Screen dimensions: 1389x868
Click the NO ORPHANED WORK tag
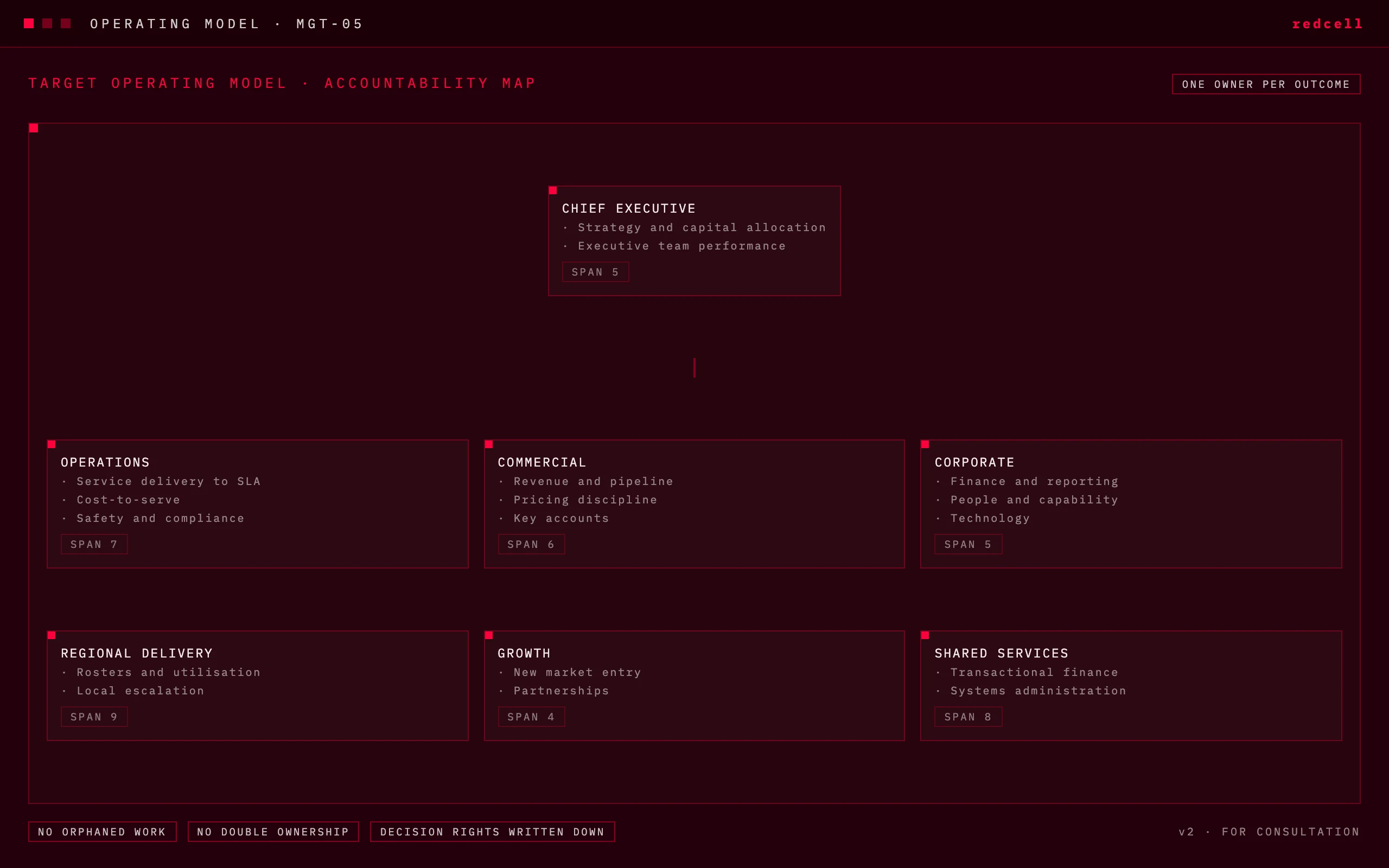pos(102,832)
